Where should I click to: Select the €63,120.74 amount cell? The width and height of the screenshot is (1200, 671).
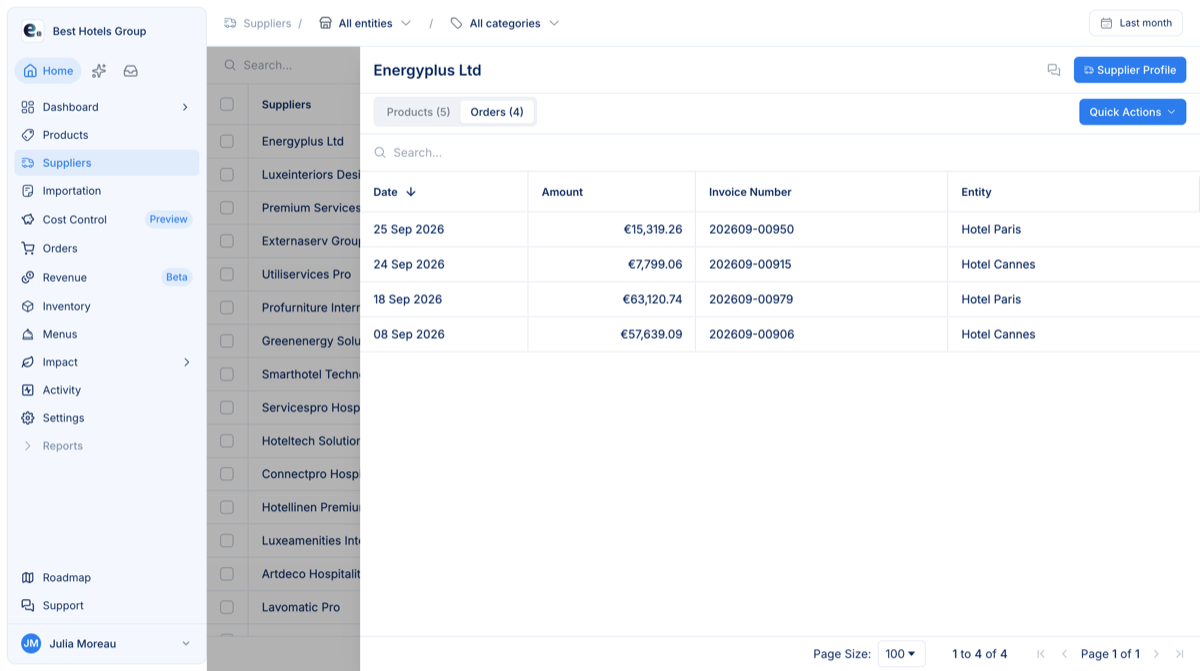[611, 299]
